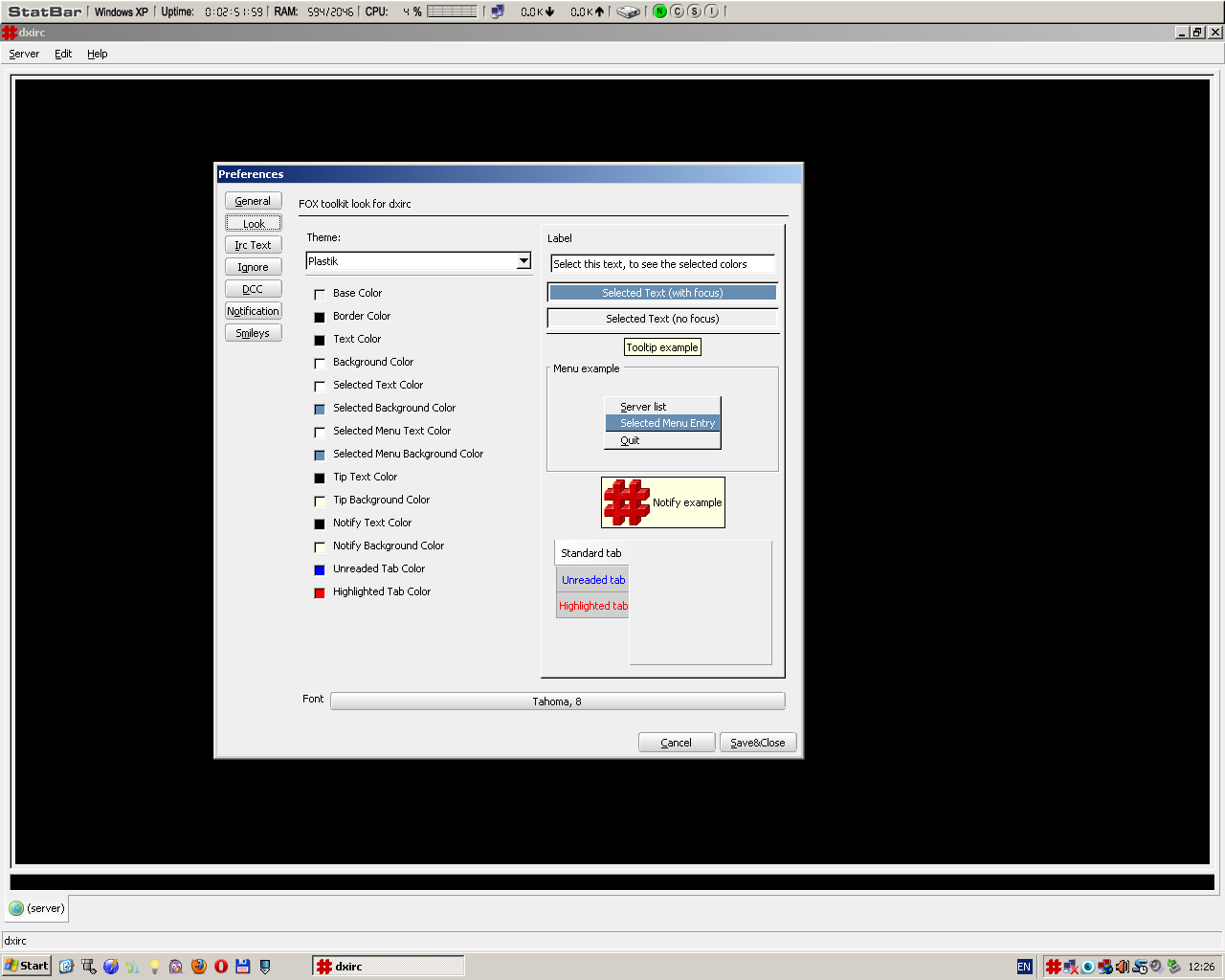Click the blue circular-arrow quick launch icon
1225x980 pixels.
[66, 966]
